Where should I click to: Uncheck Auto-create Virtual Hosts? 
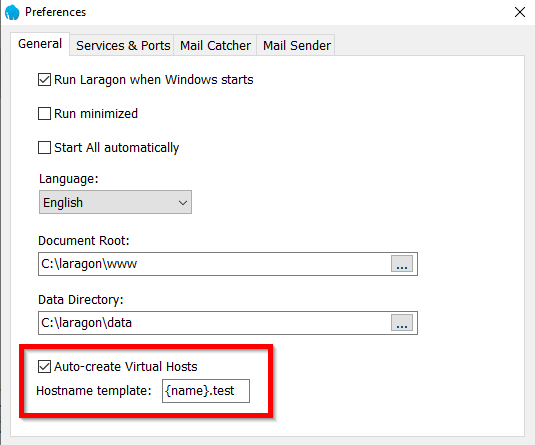44,367
